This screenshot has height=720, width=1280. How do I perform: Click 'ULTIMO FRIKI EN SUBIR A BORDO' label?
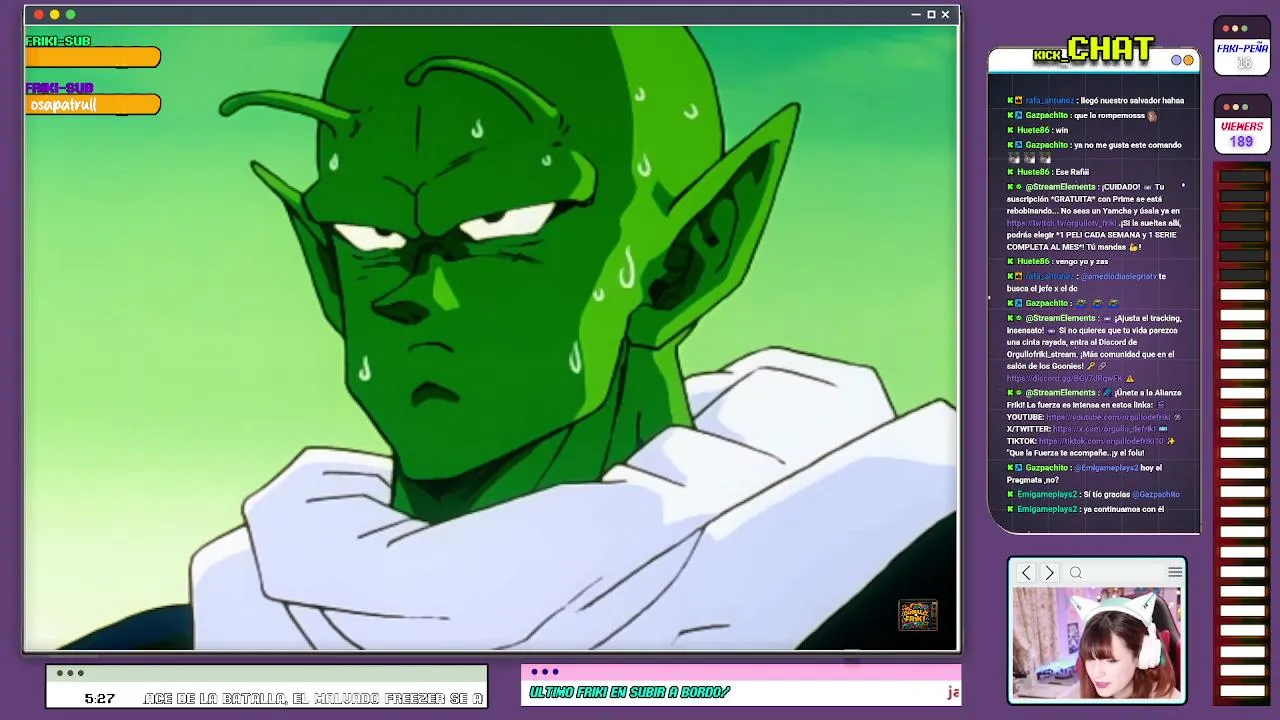point(629,692)
